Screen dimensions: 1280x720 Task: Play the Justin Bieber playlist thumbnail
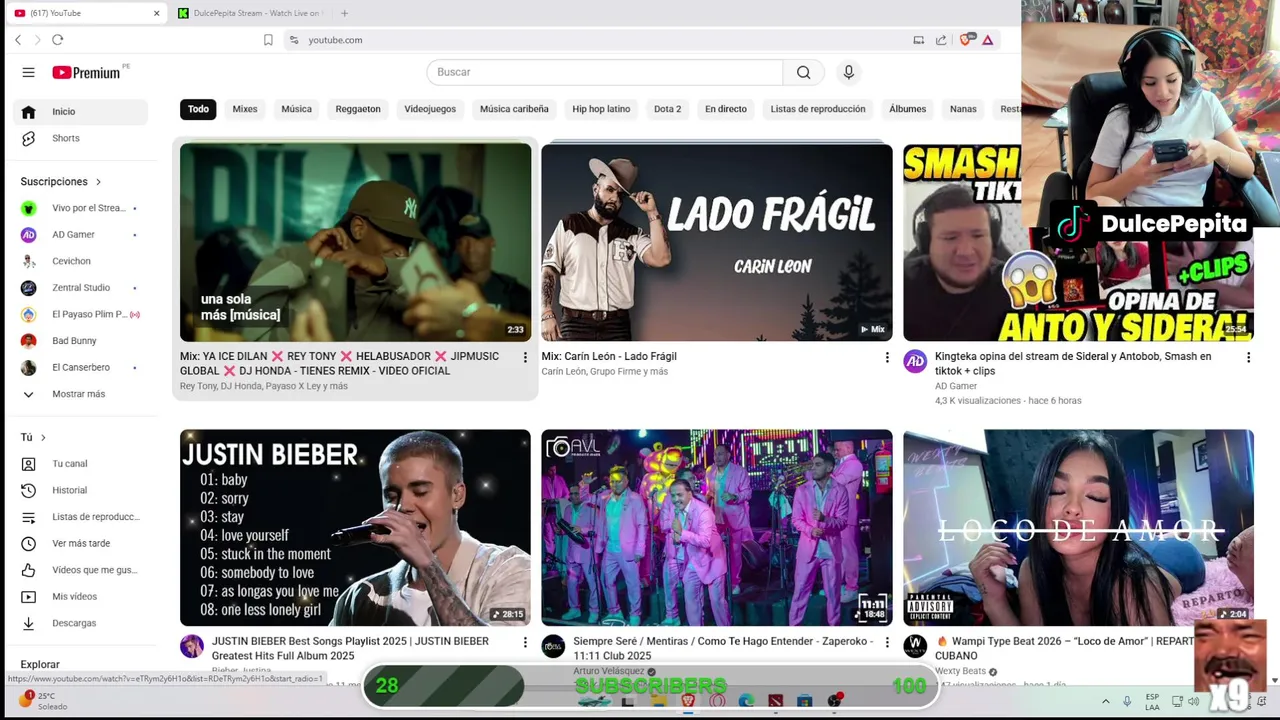pos(355,528)
